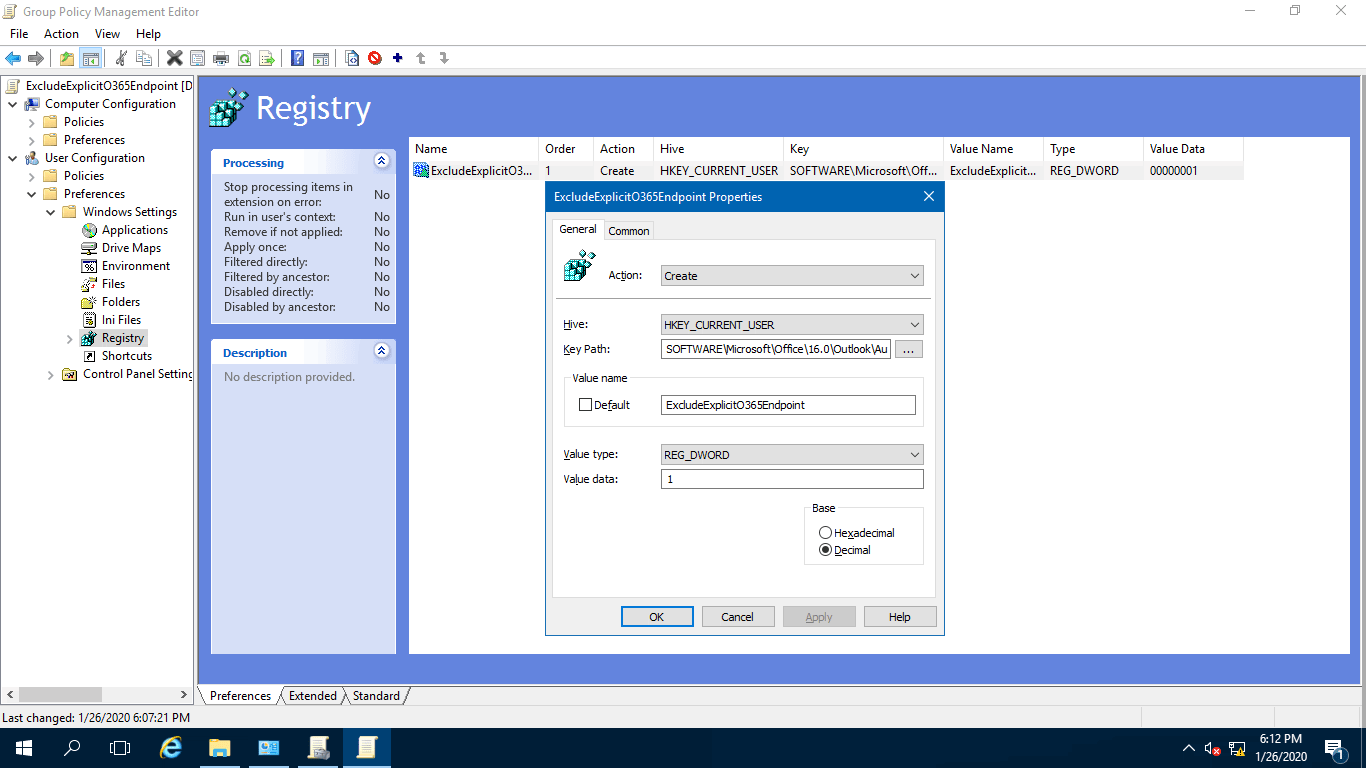Image resolution: width=1366 pixels, height=768 pixels.
Task: Switch to the Common tab
Action: coord(629,231)
